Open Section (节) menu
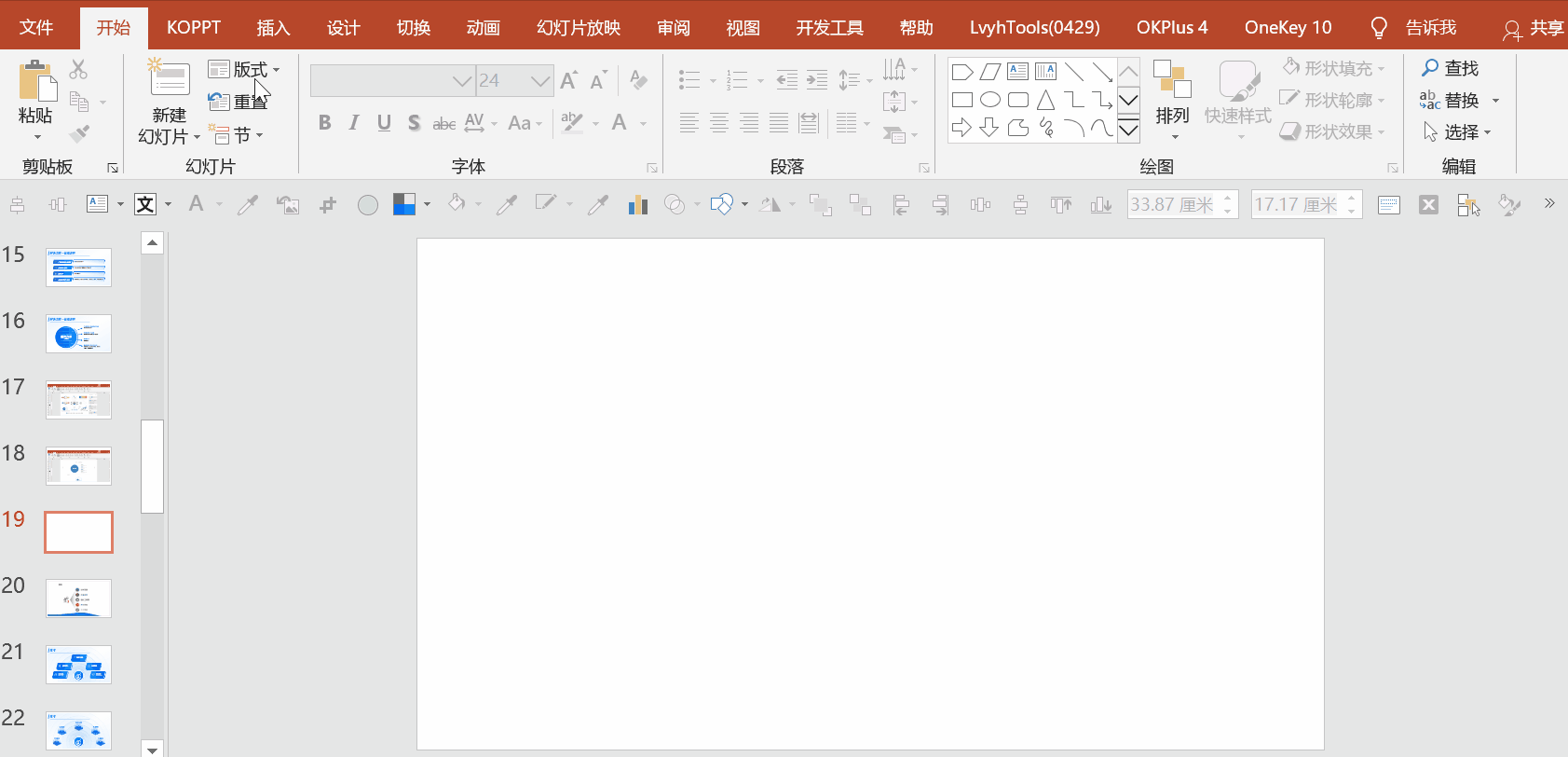The height and width of the screenshot is (757, 1568). (236, 135)
